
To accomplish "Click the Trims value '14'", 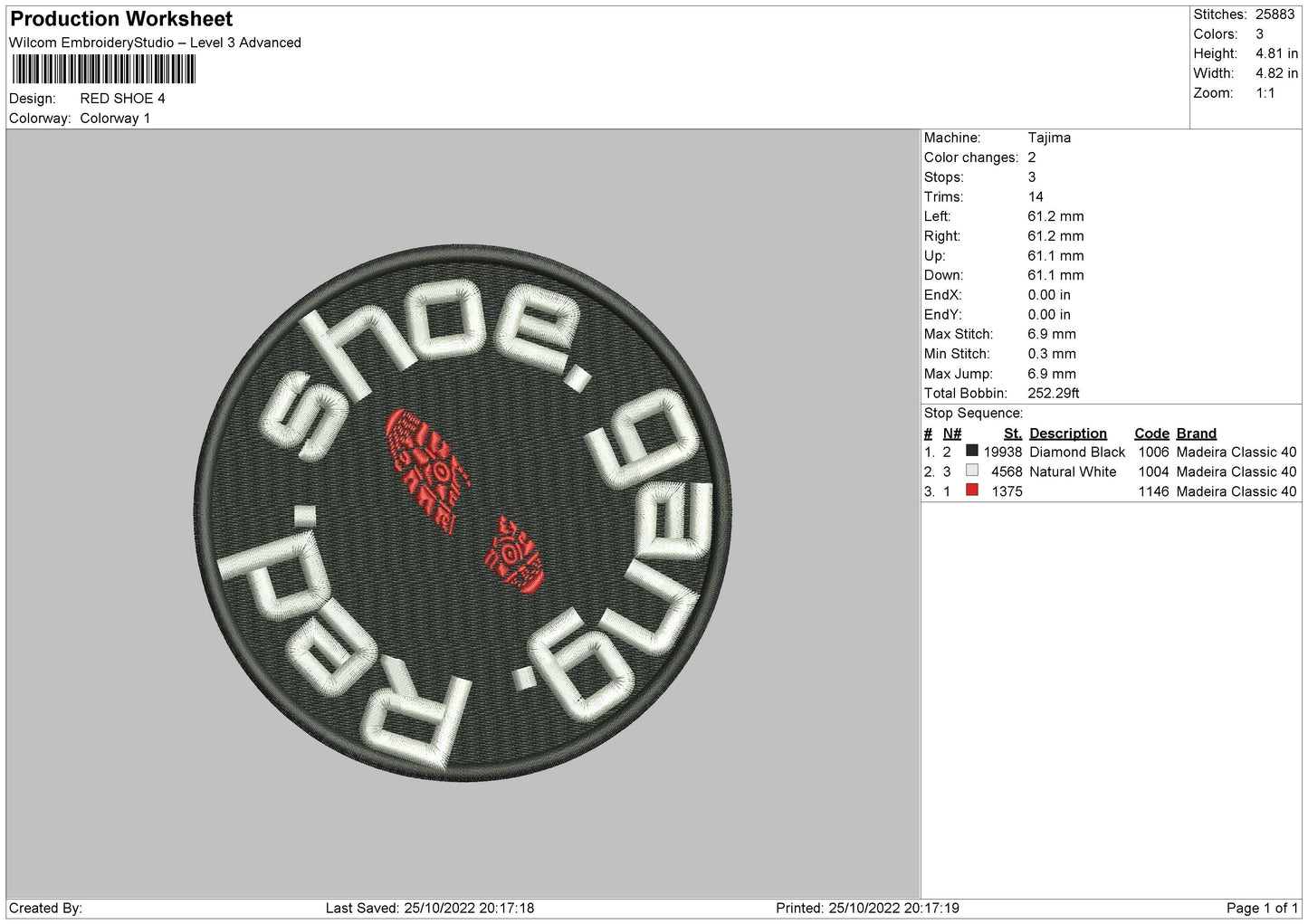I will click(1036, 196).
